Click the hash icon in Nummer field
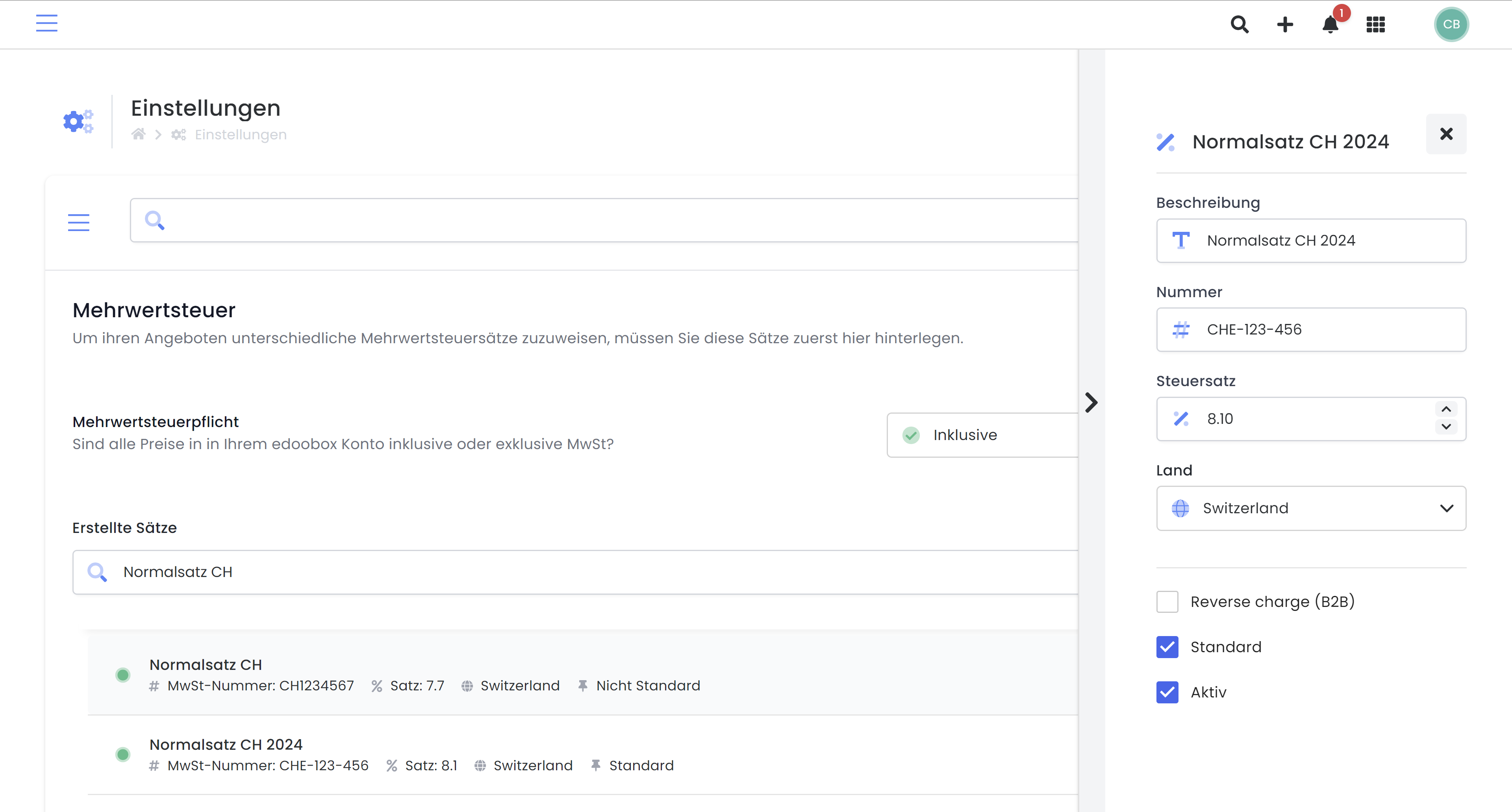Screen dimensions: 1512x812 1180,330
